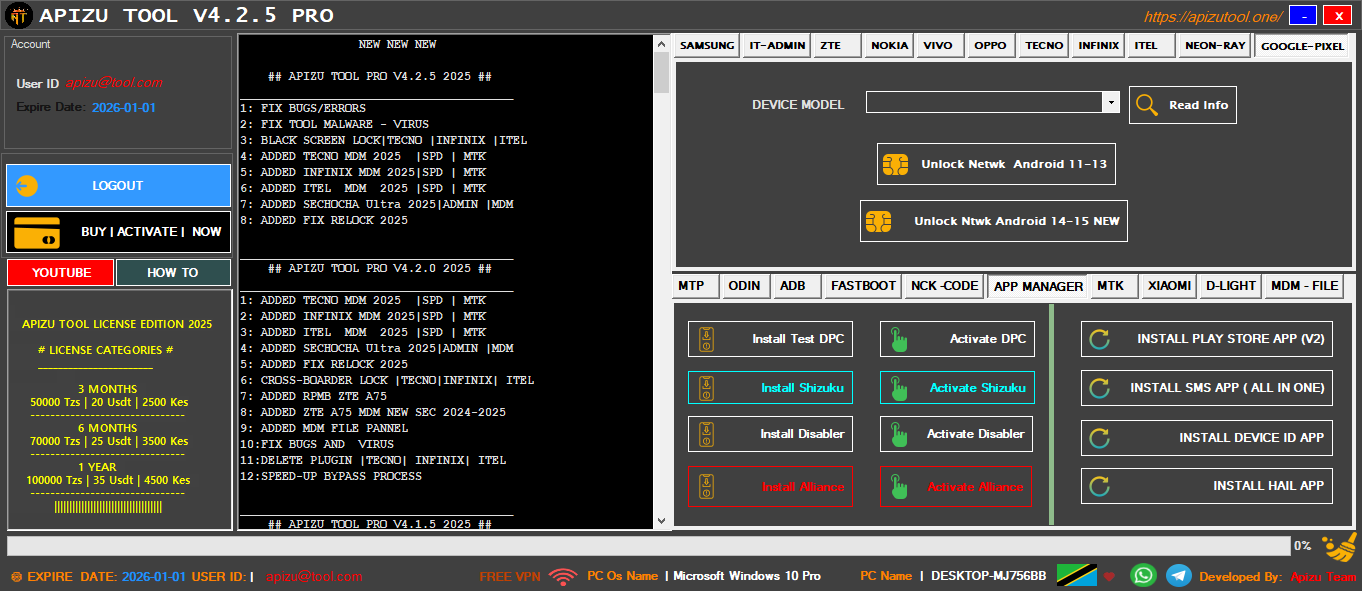Open the OPPO tab
The height and width of the screenshot is (591, 1362).
pos(991,46)
